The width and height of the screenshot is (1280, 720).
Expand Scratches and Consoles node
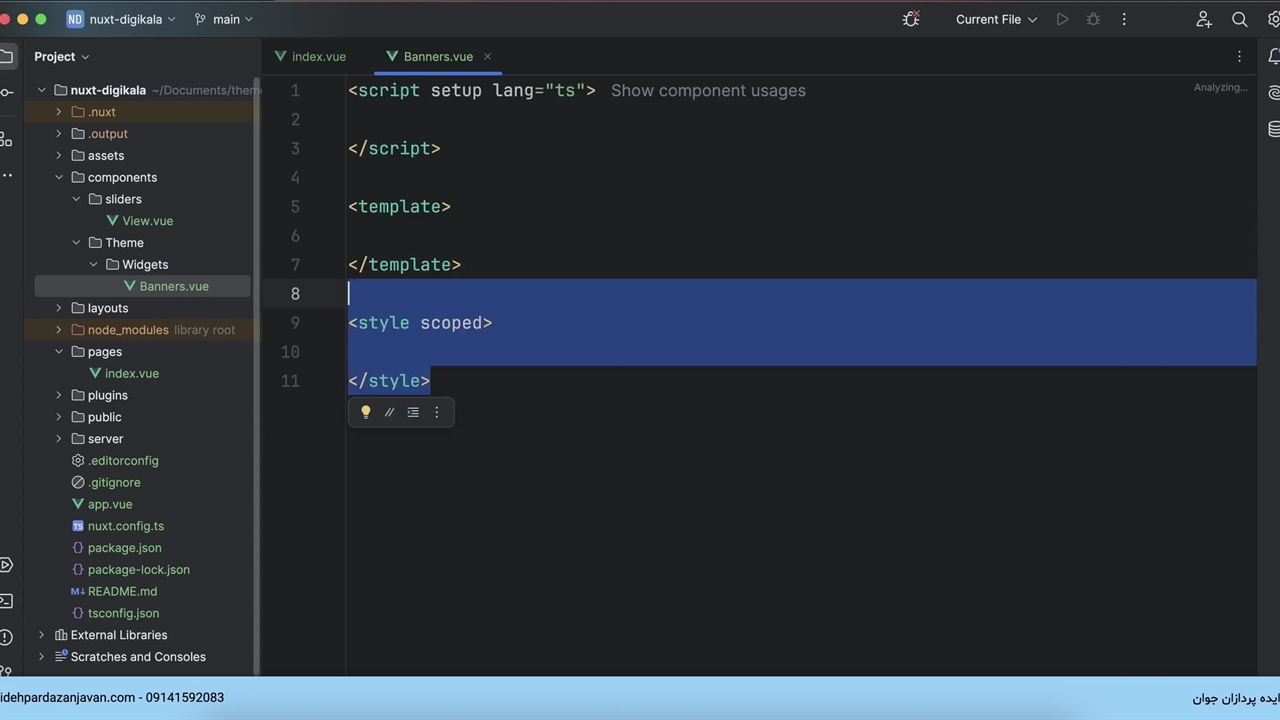pyautogui.click(x=41, y=657)
